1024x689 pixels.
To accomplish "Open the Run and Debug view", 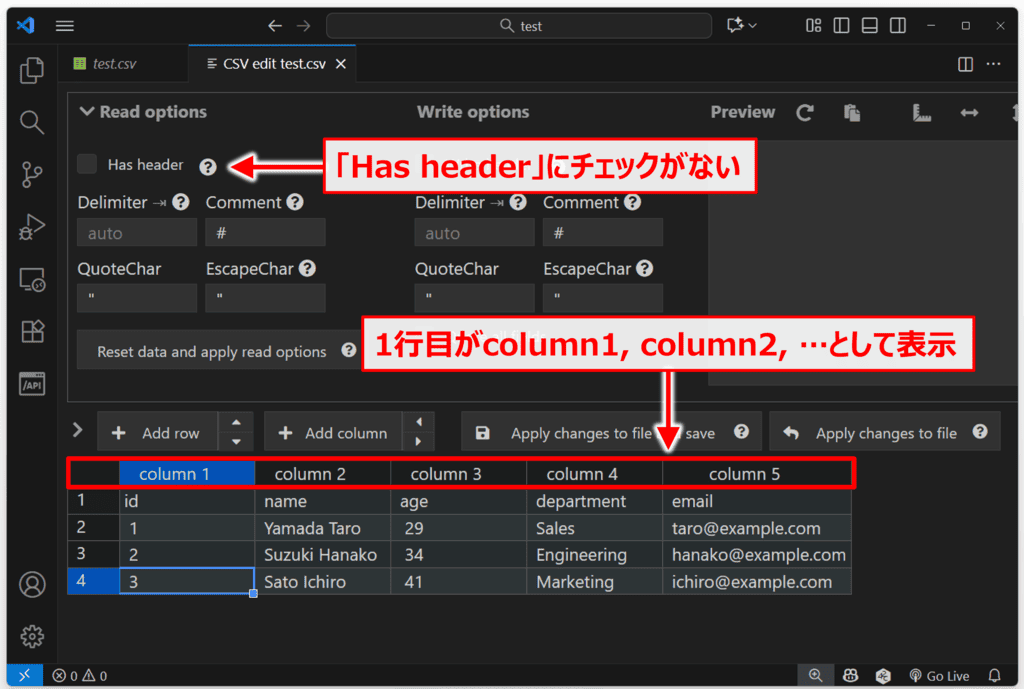I will 32,228.
